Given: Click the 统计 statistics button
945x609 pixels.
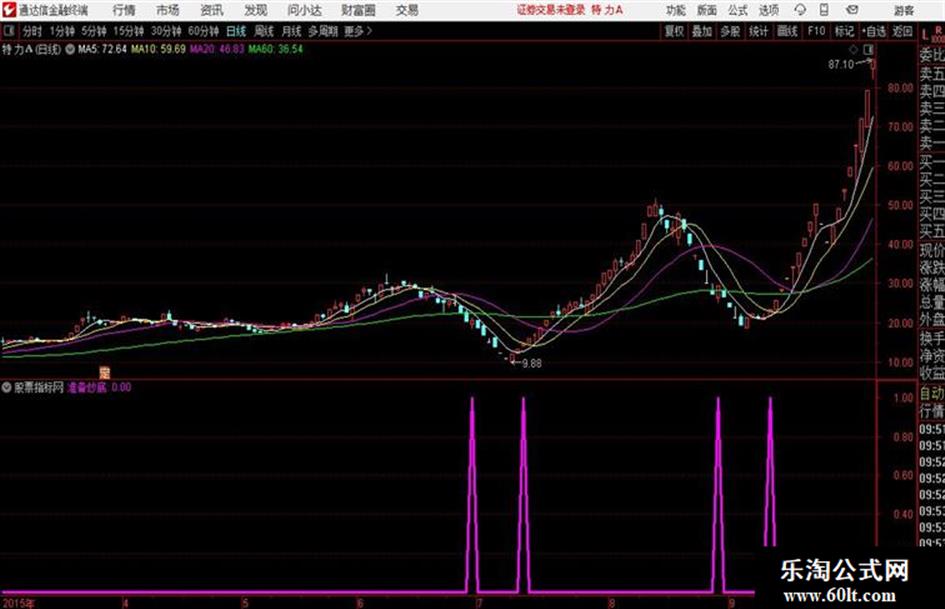Looking at the screenshot, I should tap(758, 31).
